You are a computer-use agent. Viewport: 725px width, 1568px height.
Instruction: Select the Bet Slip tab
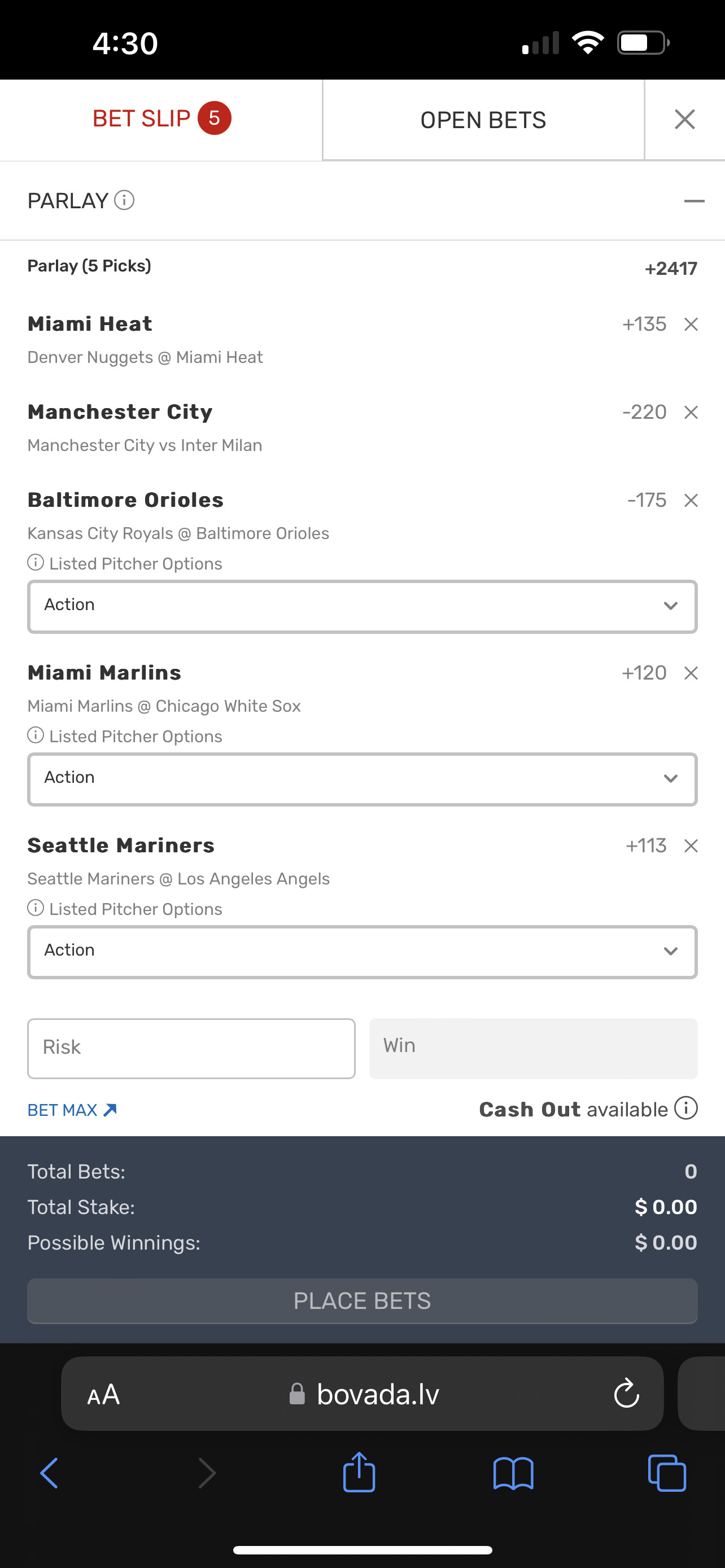click(x=161, y=119)
